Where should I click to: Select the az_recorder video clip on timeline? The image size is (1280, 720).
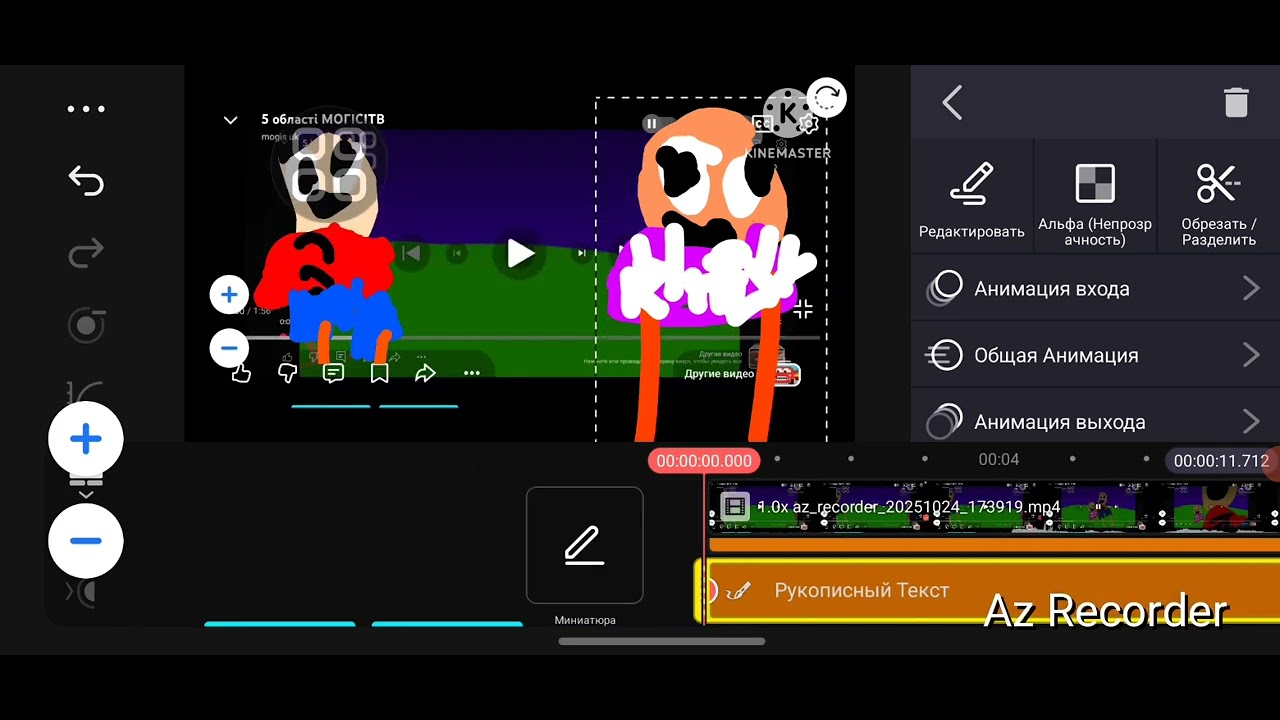[994, 507]
